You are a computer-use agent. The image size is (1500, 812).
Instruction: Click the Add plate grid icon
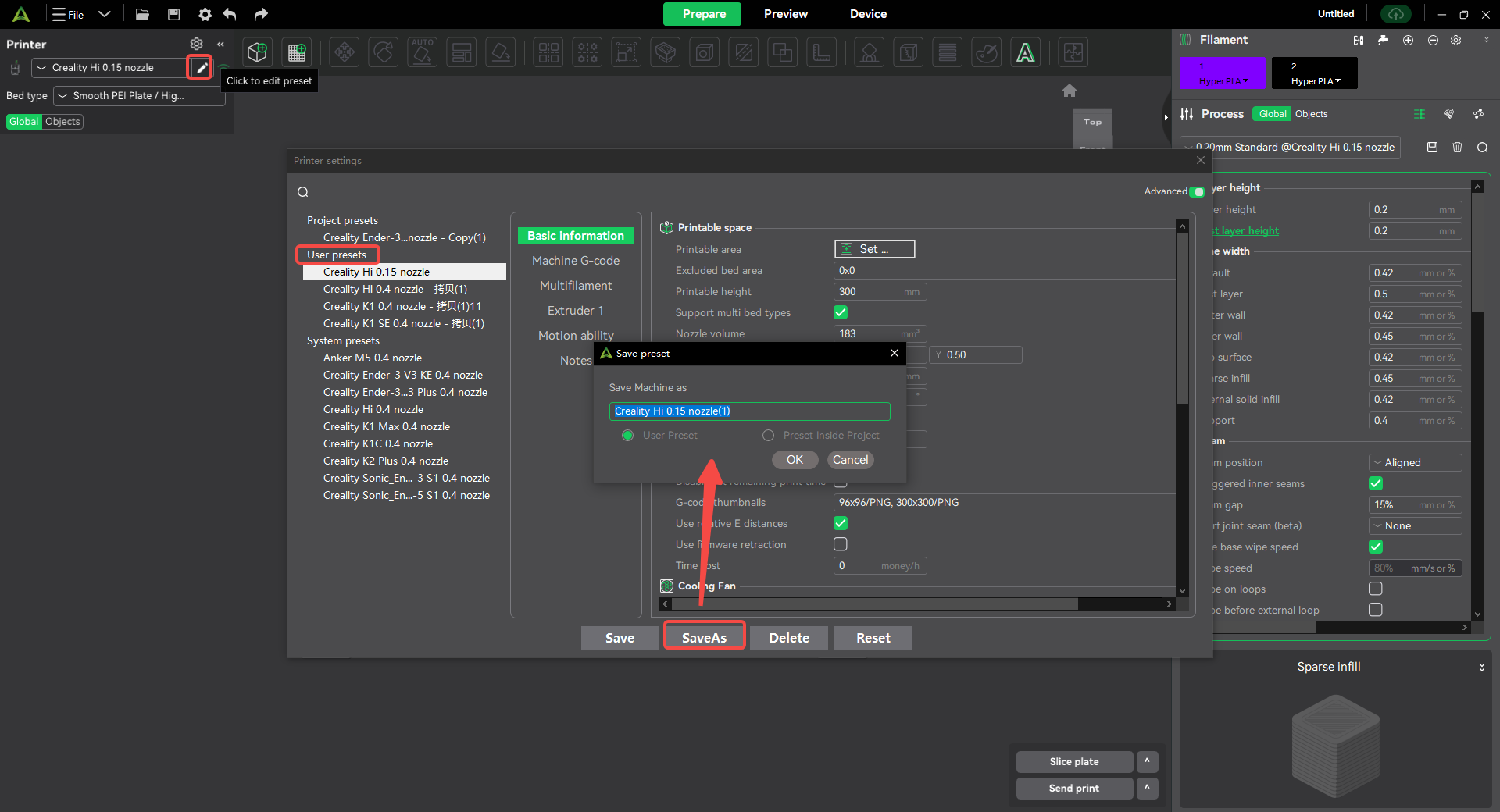pos(297,52)
